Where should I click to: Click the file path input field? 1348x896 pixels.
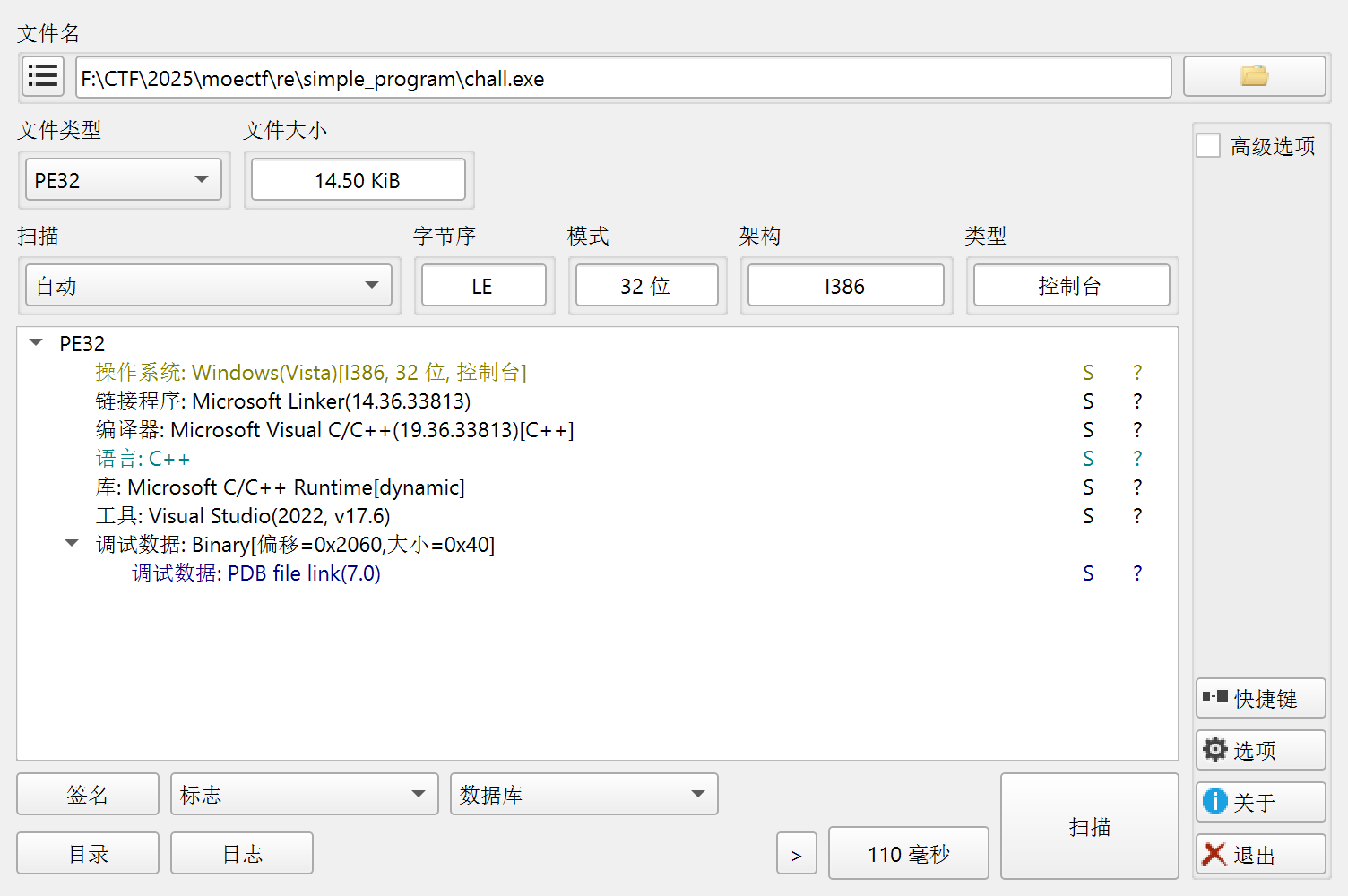coord(623,78)
